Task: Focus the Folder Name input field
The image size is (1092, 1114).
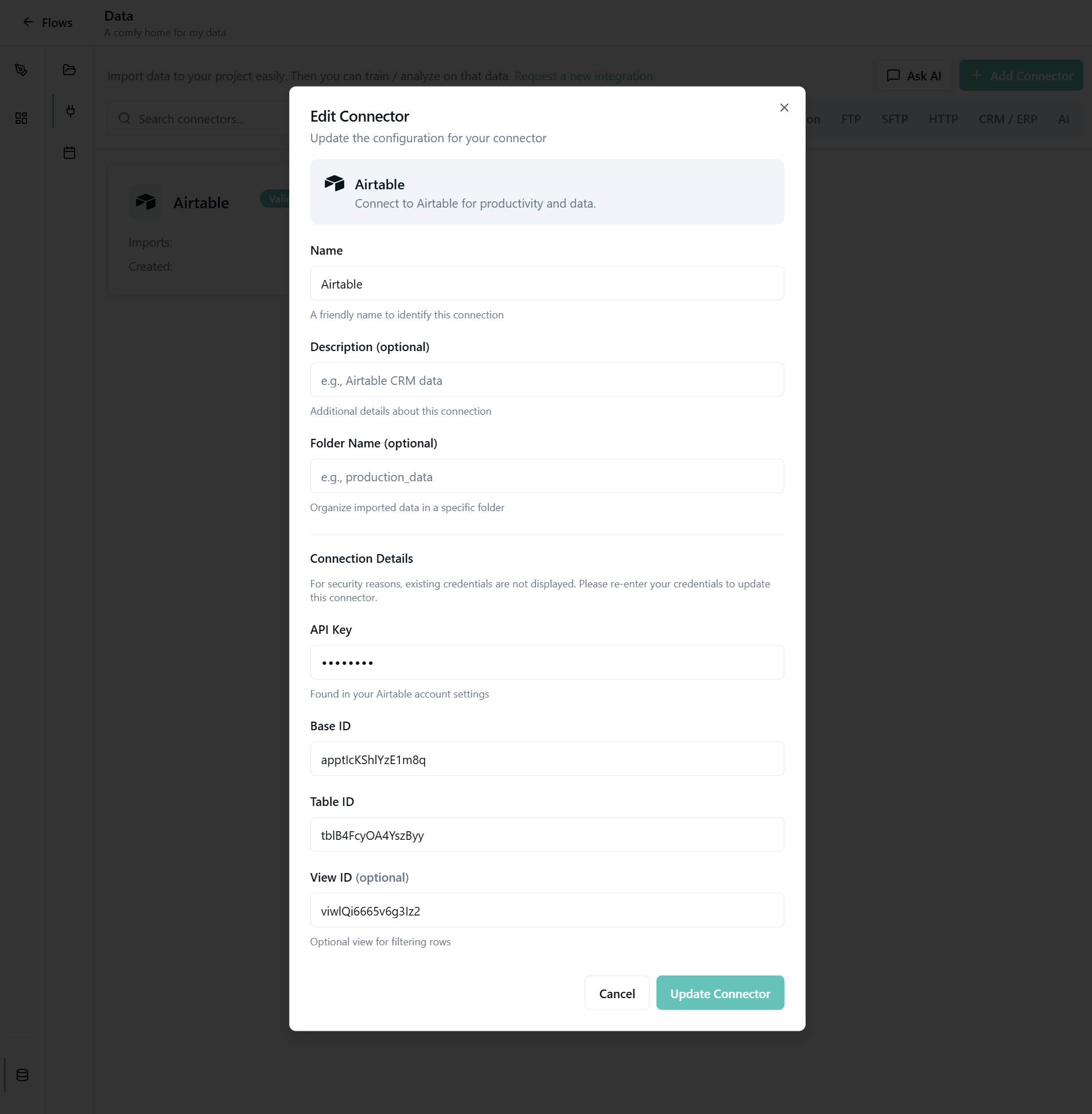Action: (546, 477)
